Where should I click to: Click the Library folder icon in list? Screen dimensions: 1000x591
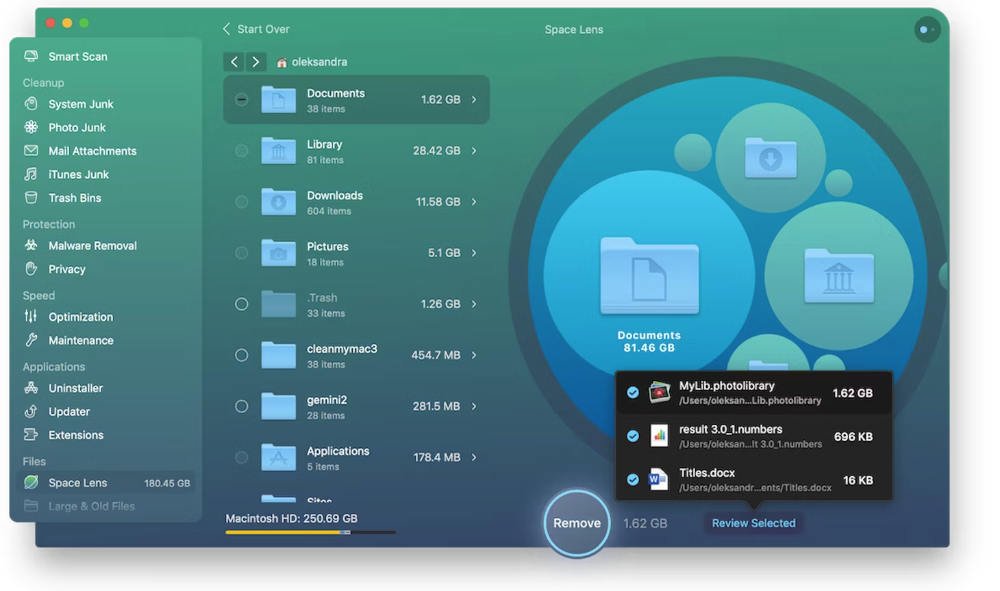coord(278,150)
